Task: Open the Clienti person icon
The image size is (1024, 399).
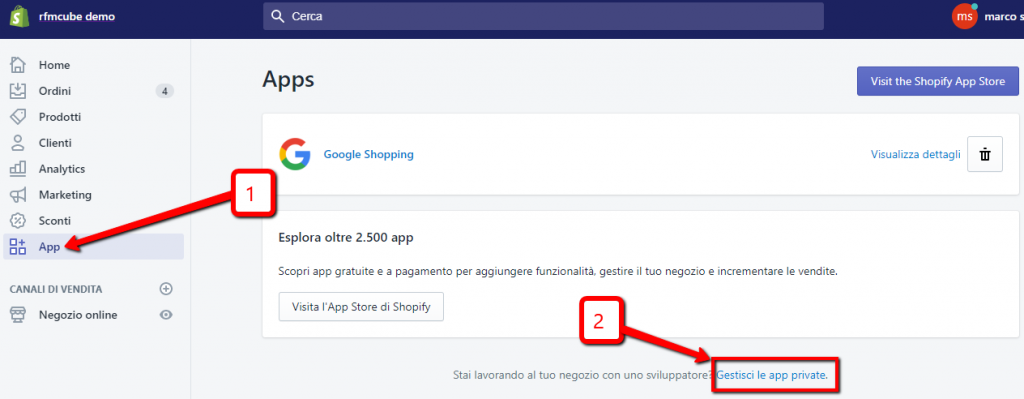Action: pos(18,143)
